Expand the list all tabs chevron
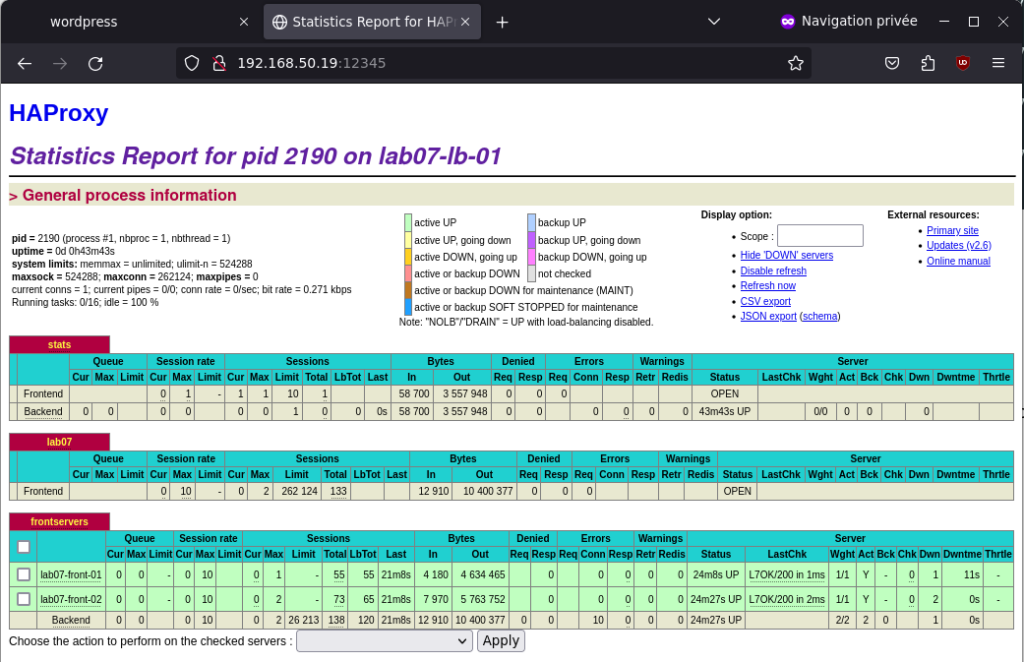1024x662 pixels. point(713,21)
